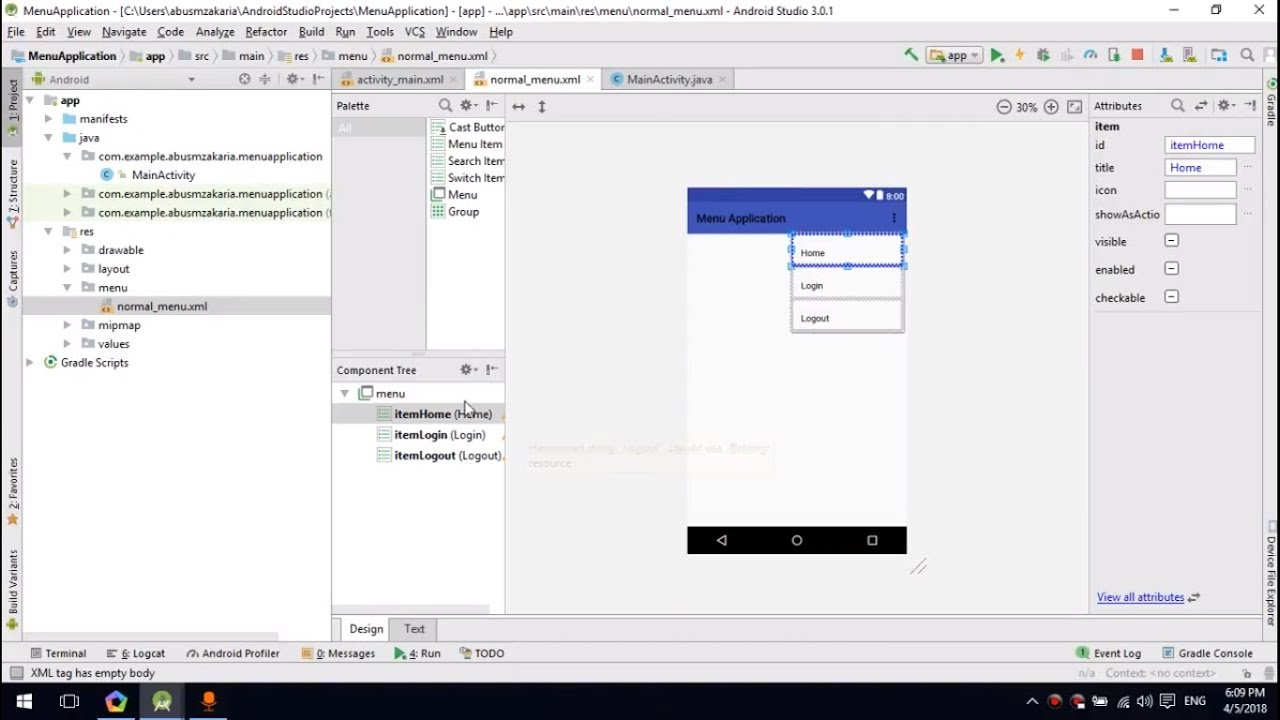Click the horizontal expand arrows icon in design toolbar
Viewport: 1280px width, 720px height.
pyautogui.click(x=518, y=106)
